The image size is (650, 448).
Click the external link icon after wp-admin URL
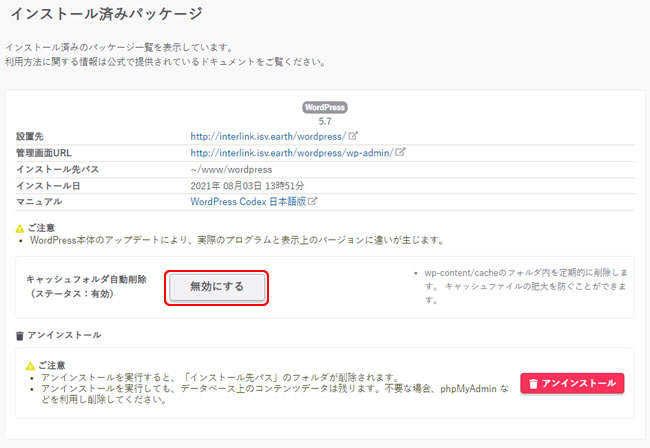[400, 152]
